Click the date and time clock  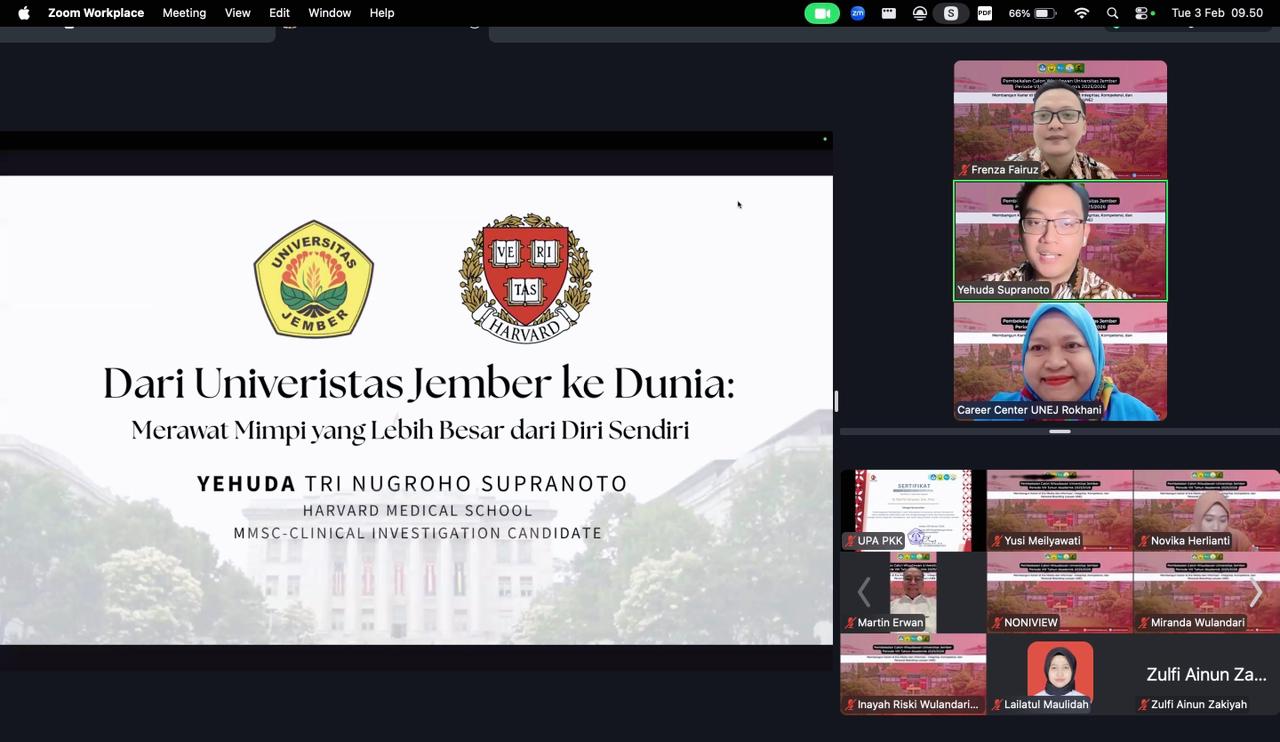(1217, 13)
